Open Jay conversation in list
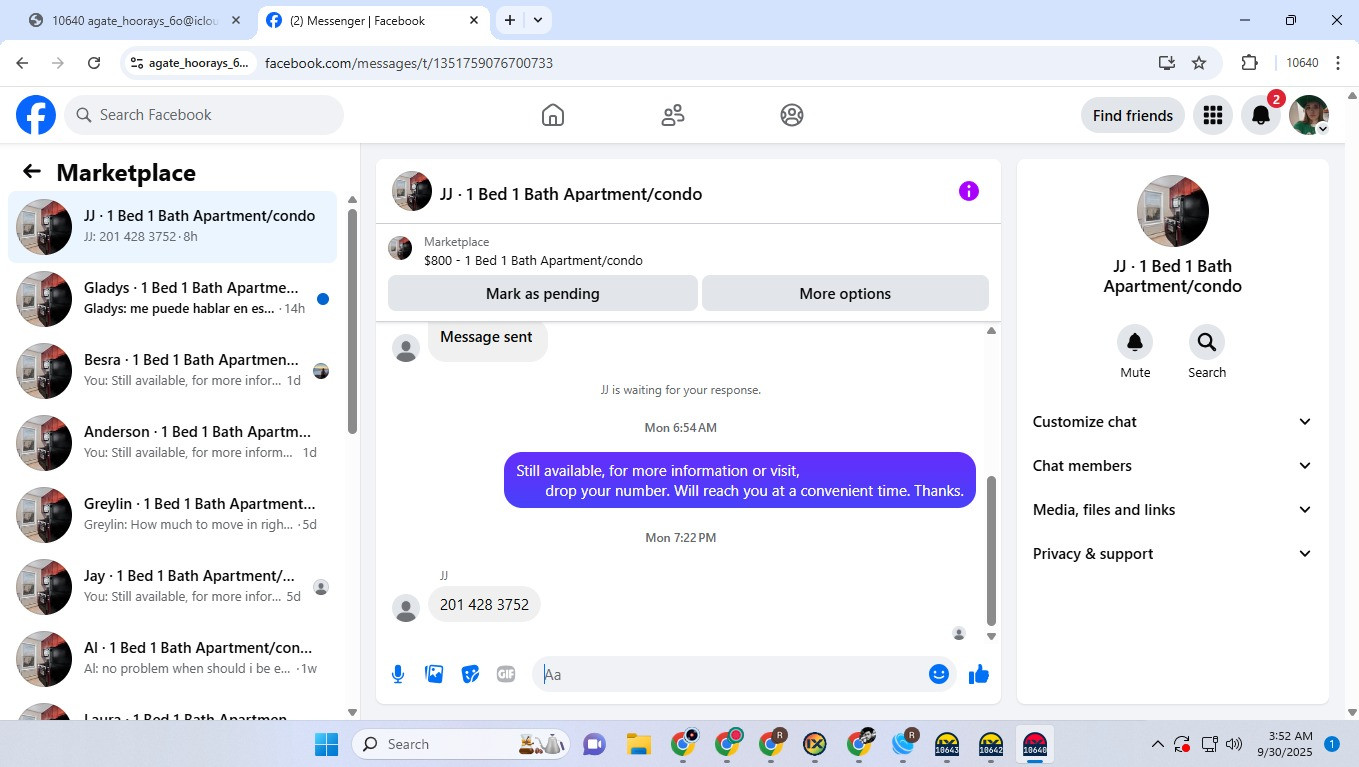Viewport: 1359px width, 767px height. pyautogui.click(x=172, y=587)
